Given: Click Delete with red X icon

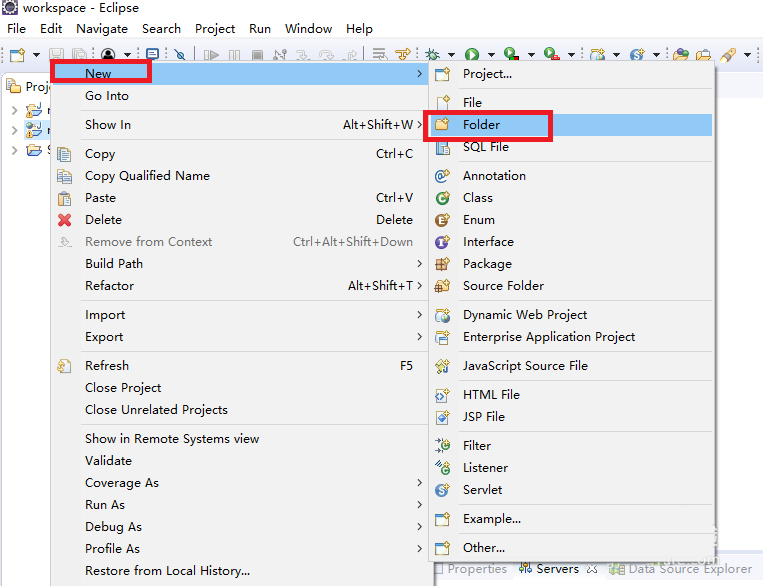Looking at the screenshot, I should [x=239, y=220].
